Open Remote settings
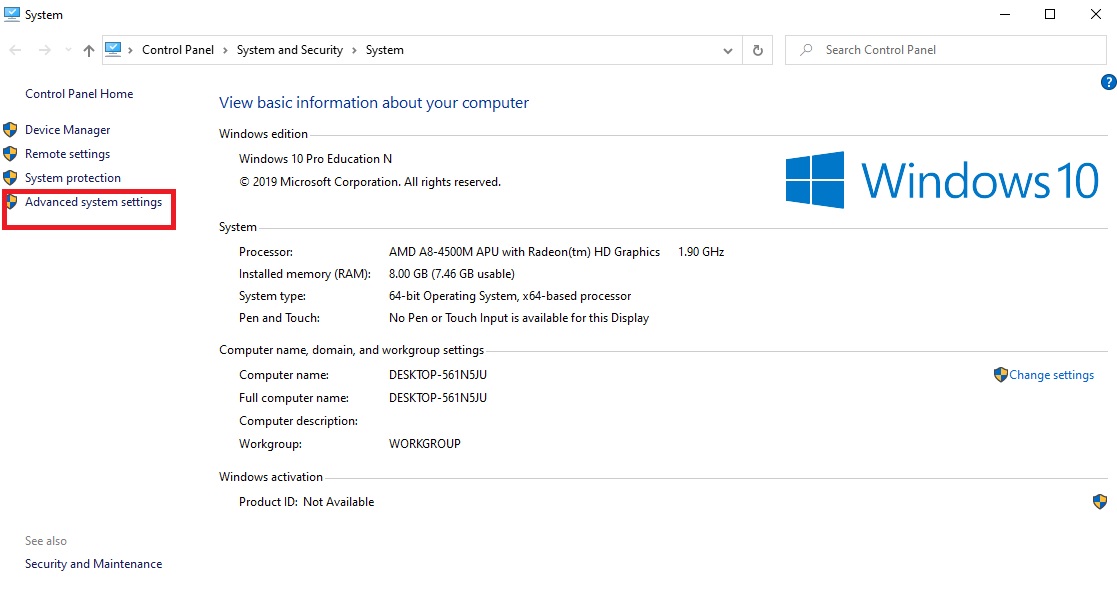Image resolution: width=1117 pixels, height=589 pixels. point(68,154)
